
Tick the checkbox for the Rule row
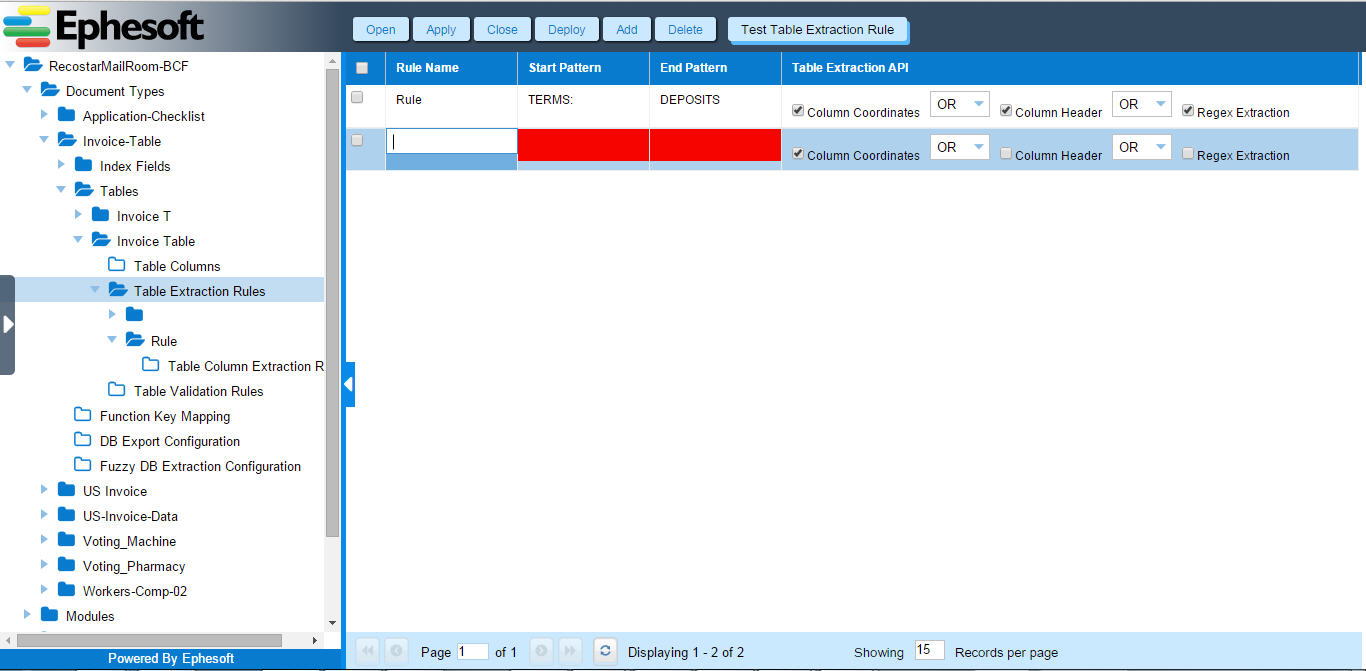(x=357, y=97)
